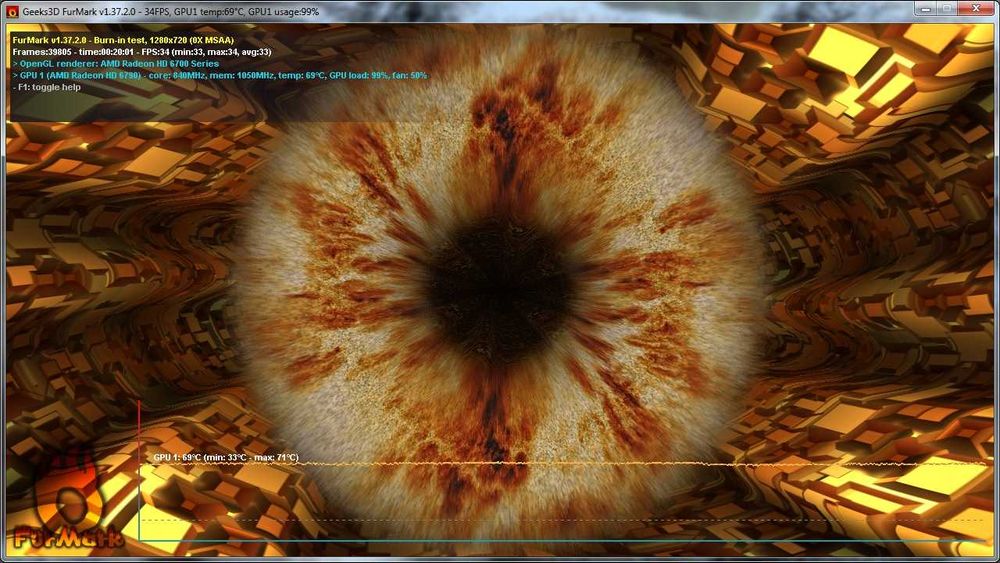Image resolution: width=1000 pixels, height=563 pixels.
Task: Maximize the FurMark window
Action: click(x=947, y=9)
